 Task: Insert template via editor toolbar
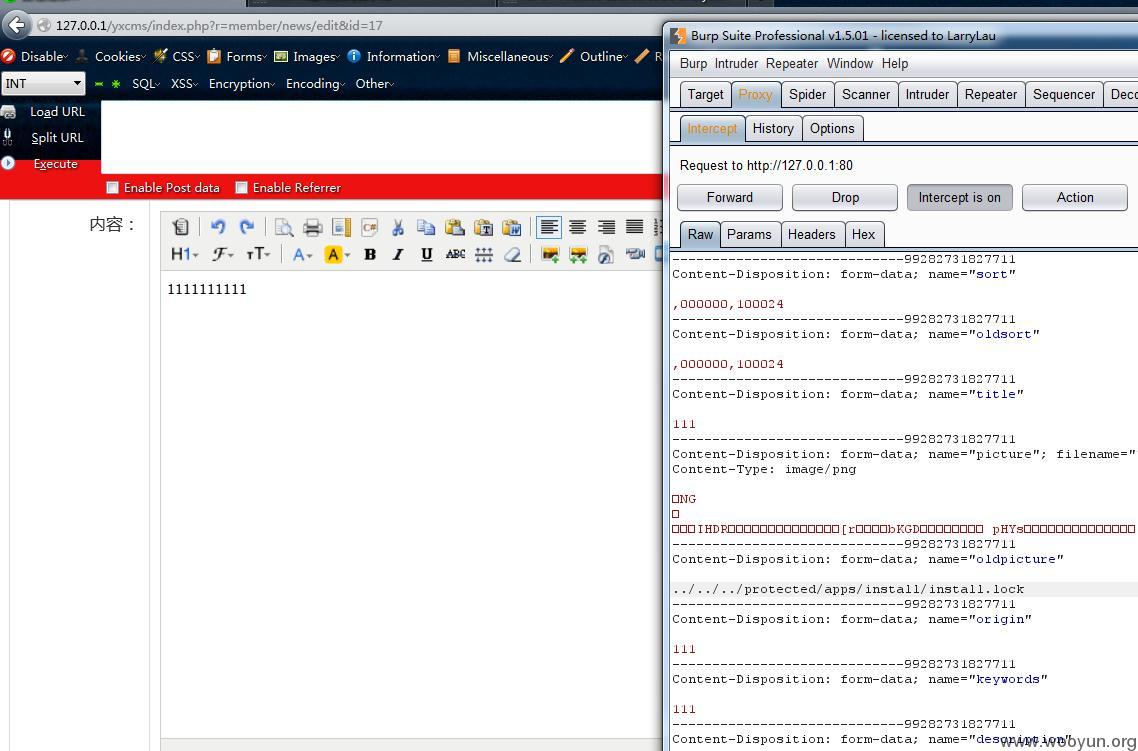click(341, 227)
